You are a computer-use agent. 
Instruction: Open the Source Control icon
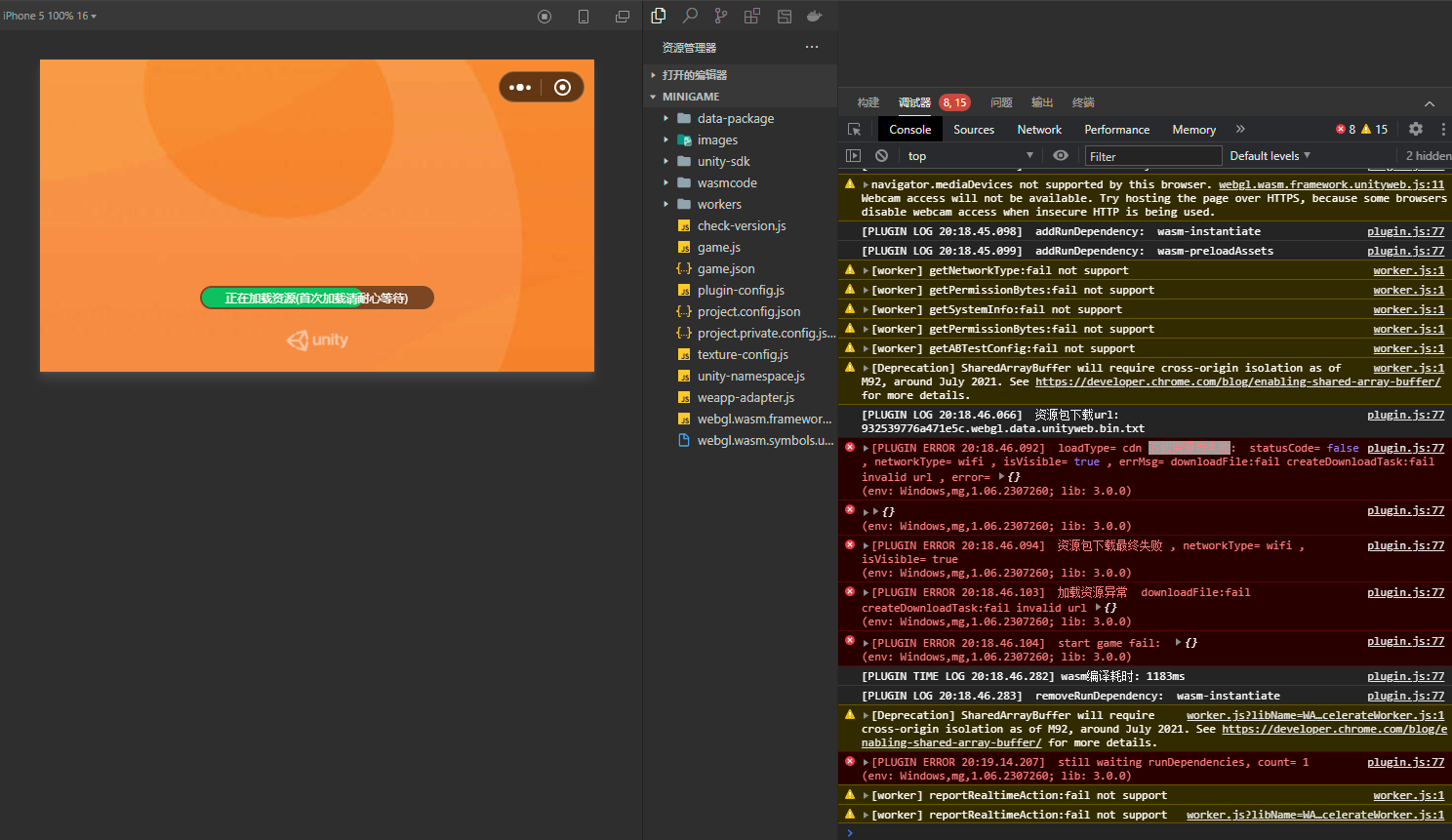[721, 16]
